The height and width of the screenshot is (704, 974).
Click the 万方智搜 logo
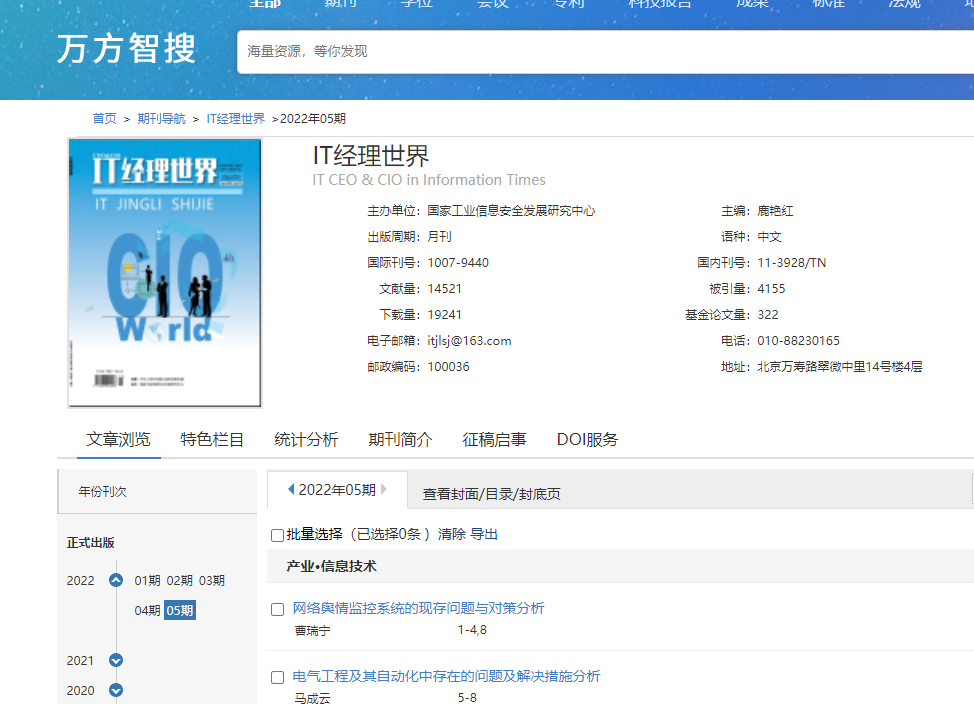click(127, 48)
